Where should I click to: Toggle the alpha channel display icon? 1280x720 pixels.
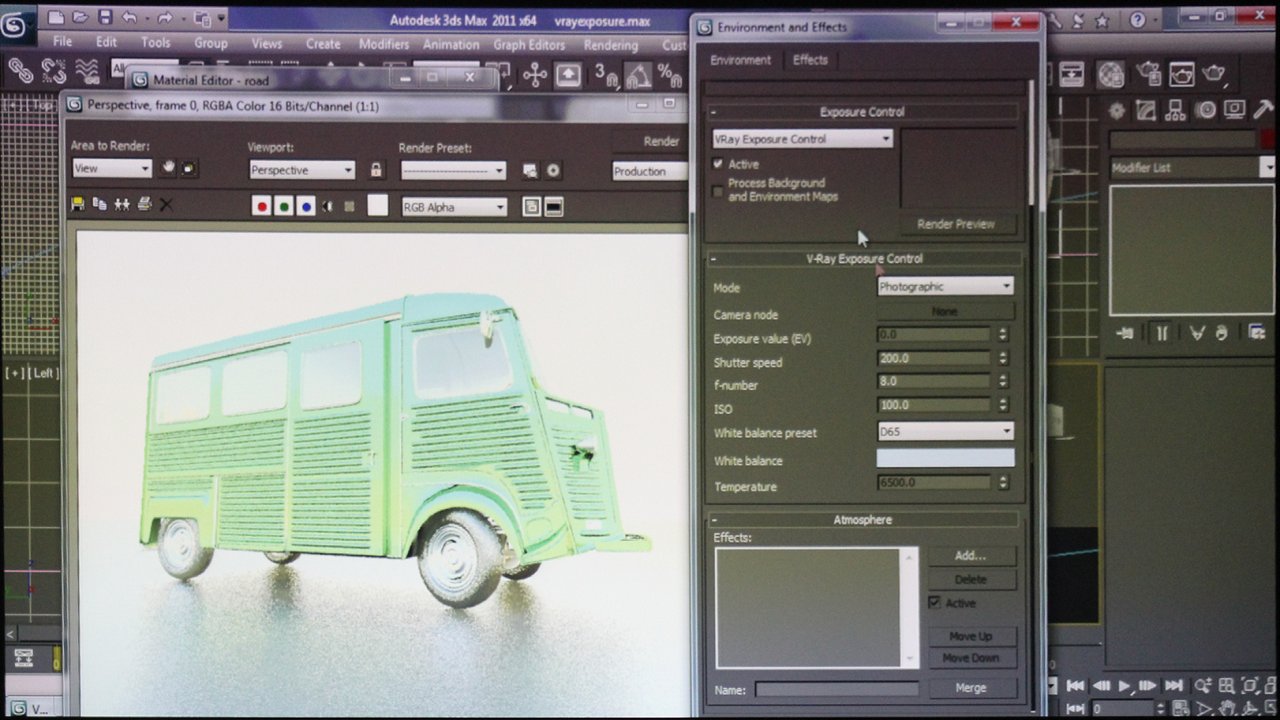point(328,206)
